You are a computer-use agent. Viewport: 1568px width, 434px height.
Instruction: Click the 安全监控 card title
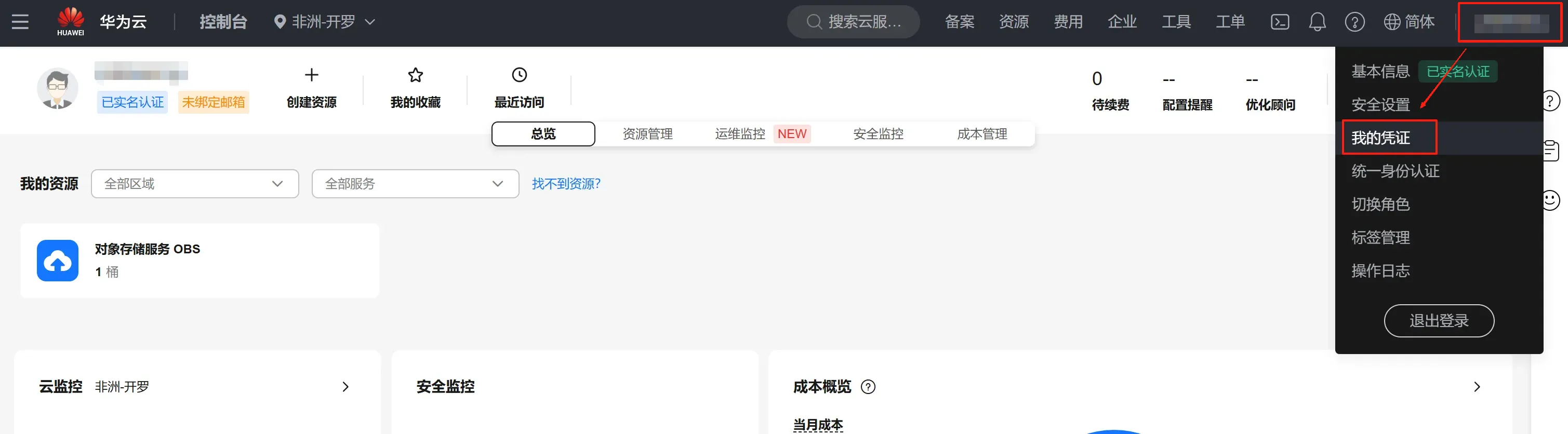click(x=446, y=387)
